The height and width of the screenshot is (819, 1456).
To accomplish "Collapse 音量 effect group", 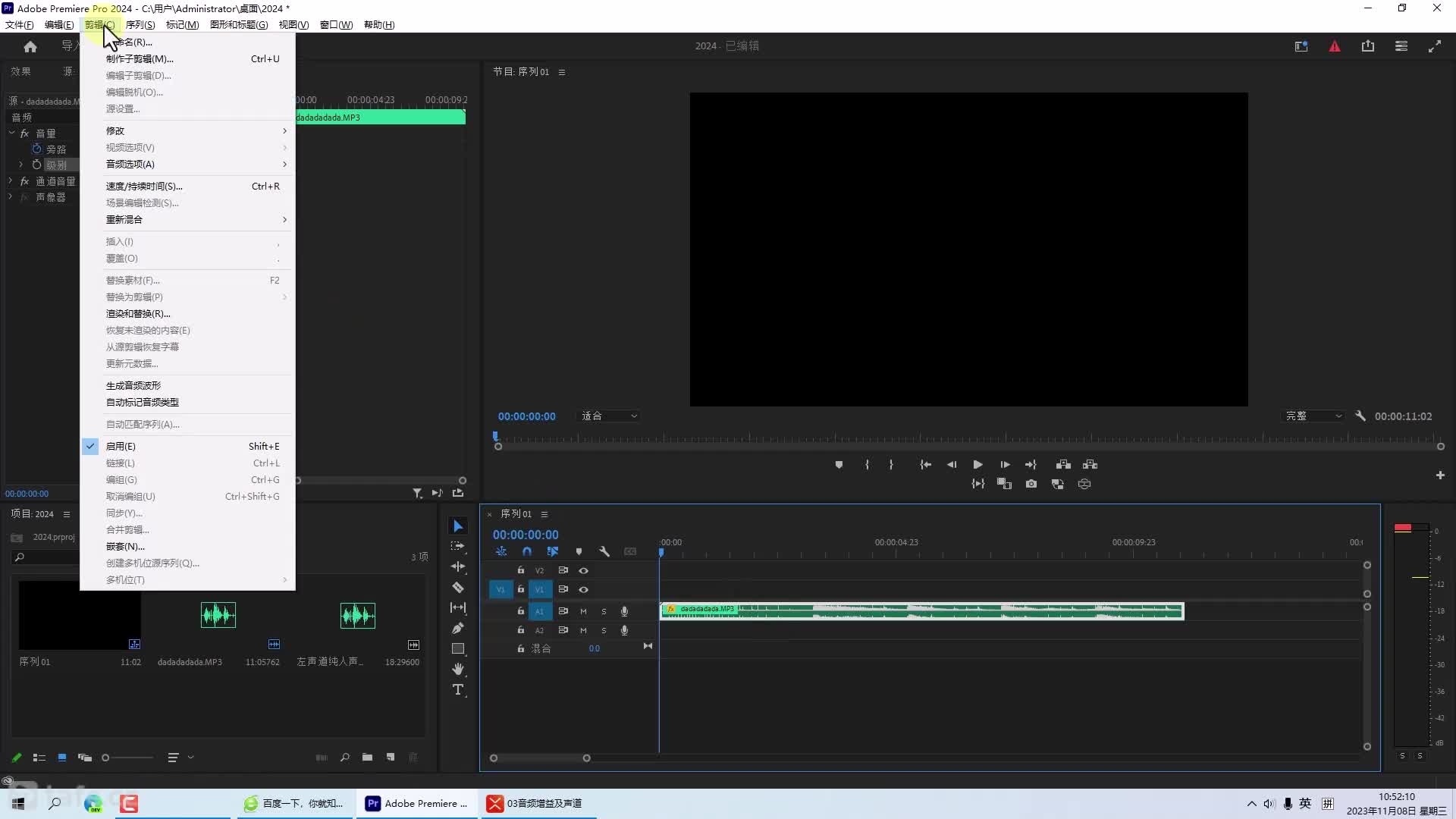I will [11, 133].
